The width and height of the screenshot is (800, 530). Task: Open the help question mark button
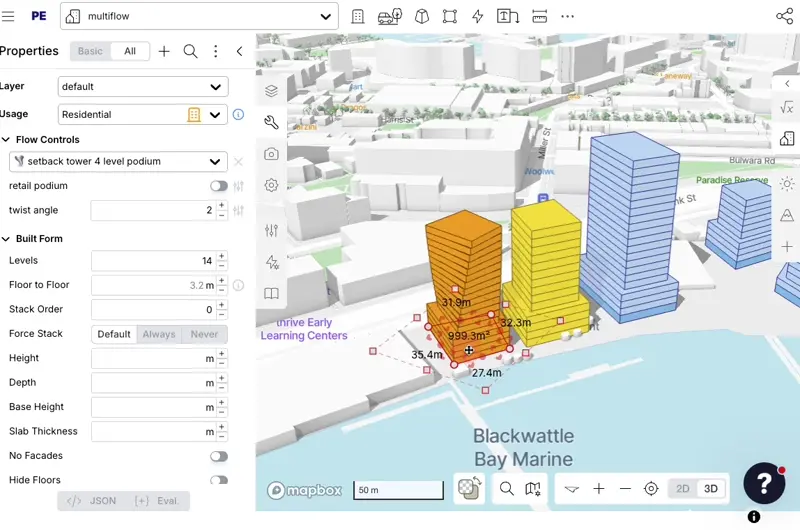click(763, 483)
